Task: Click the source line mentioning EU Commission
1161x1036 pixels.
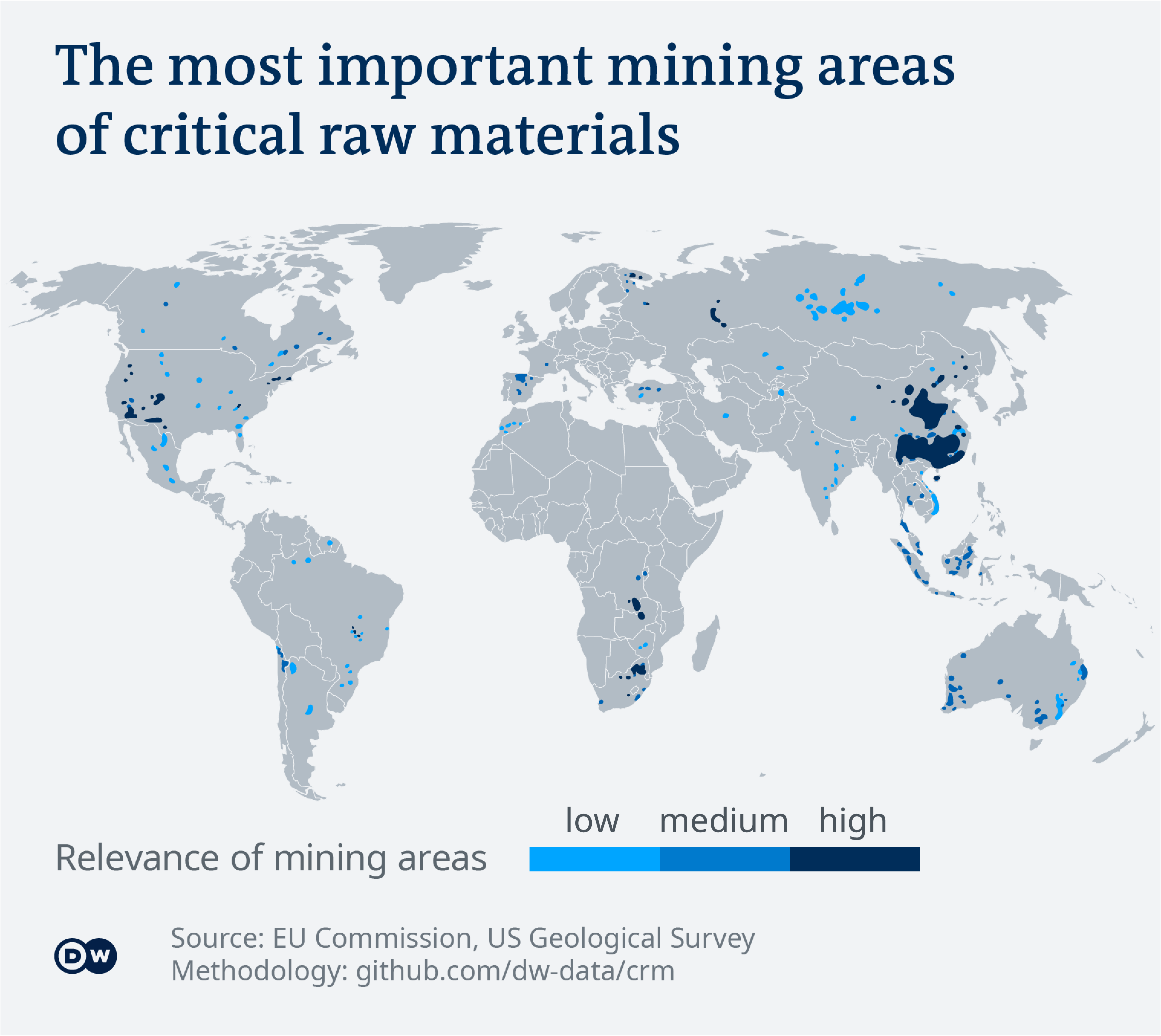Action: [462, 938]
